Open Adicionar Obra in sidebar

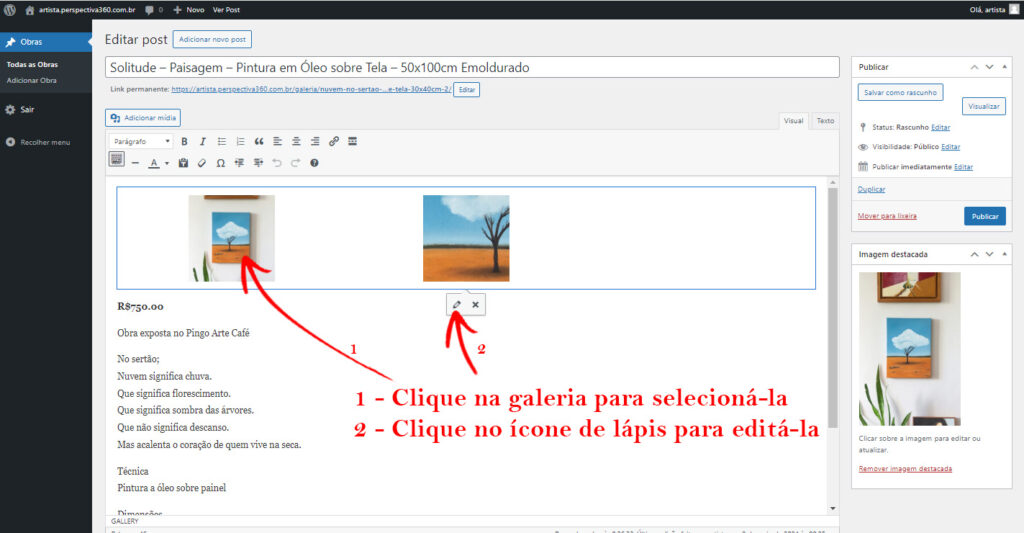coord(31,80)
